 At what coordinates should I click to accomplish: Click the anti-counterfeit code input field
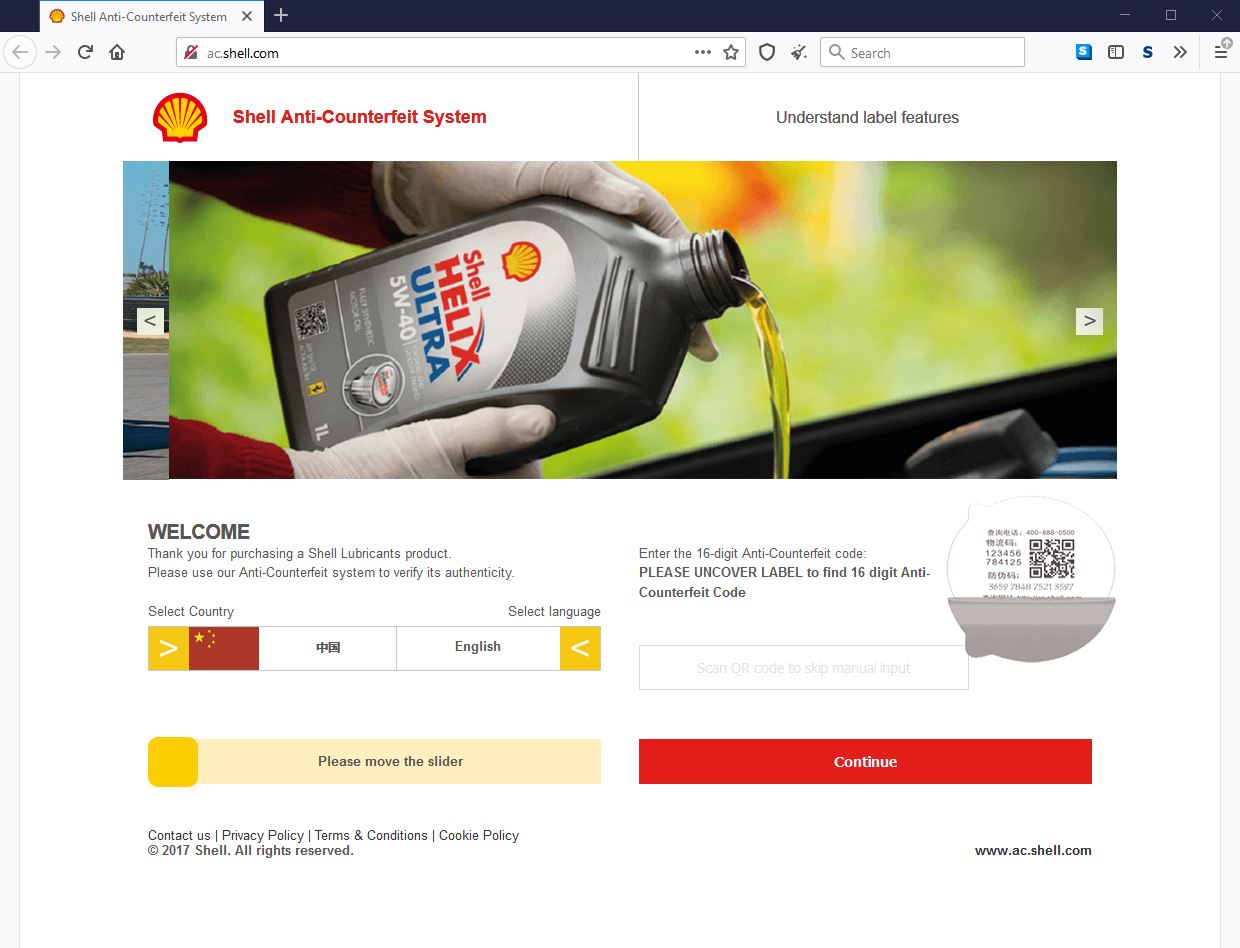(x=804, y=668)
